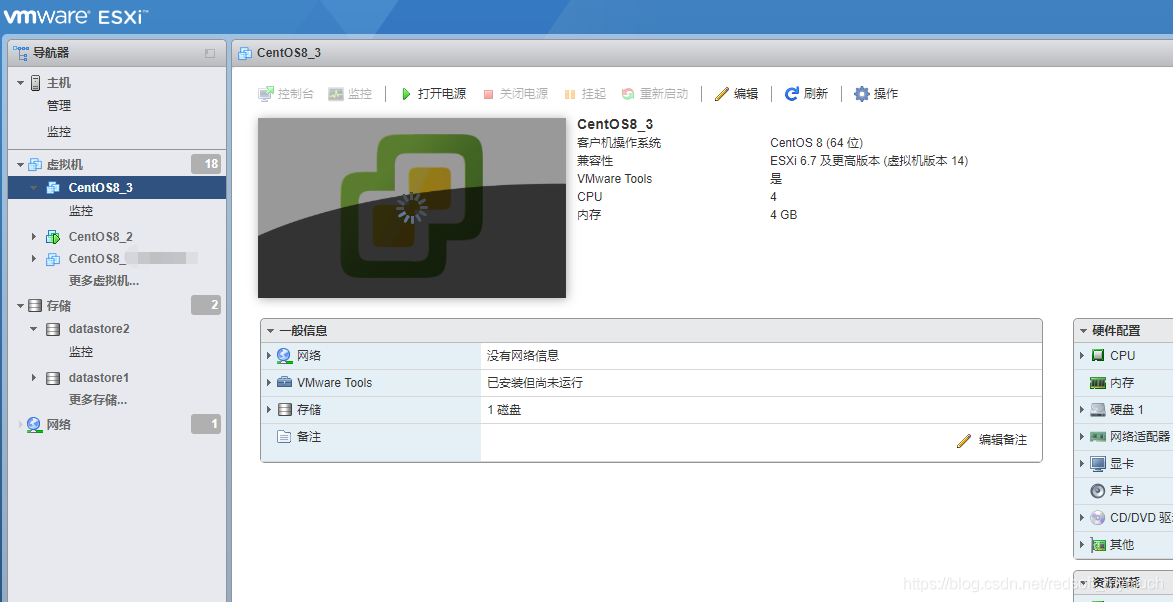
Task: Expand the 网络 row in general info
Action: coord(269,356)
